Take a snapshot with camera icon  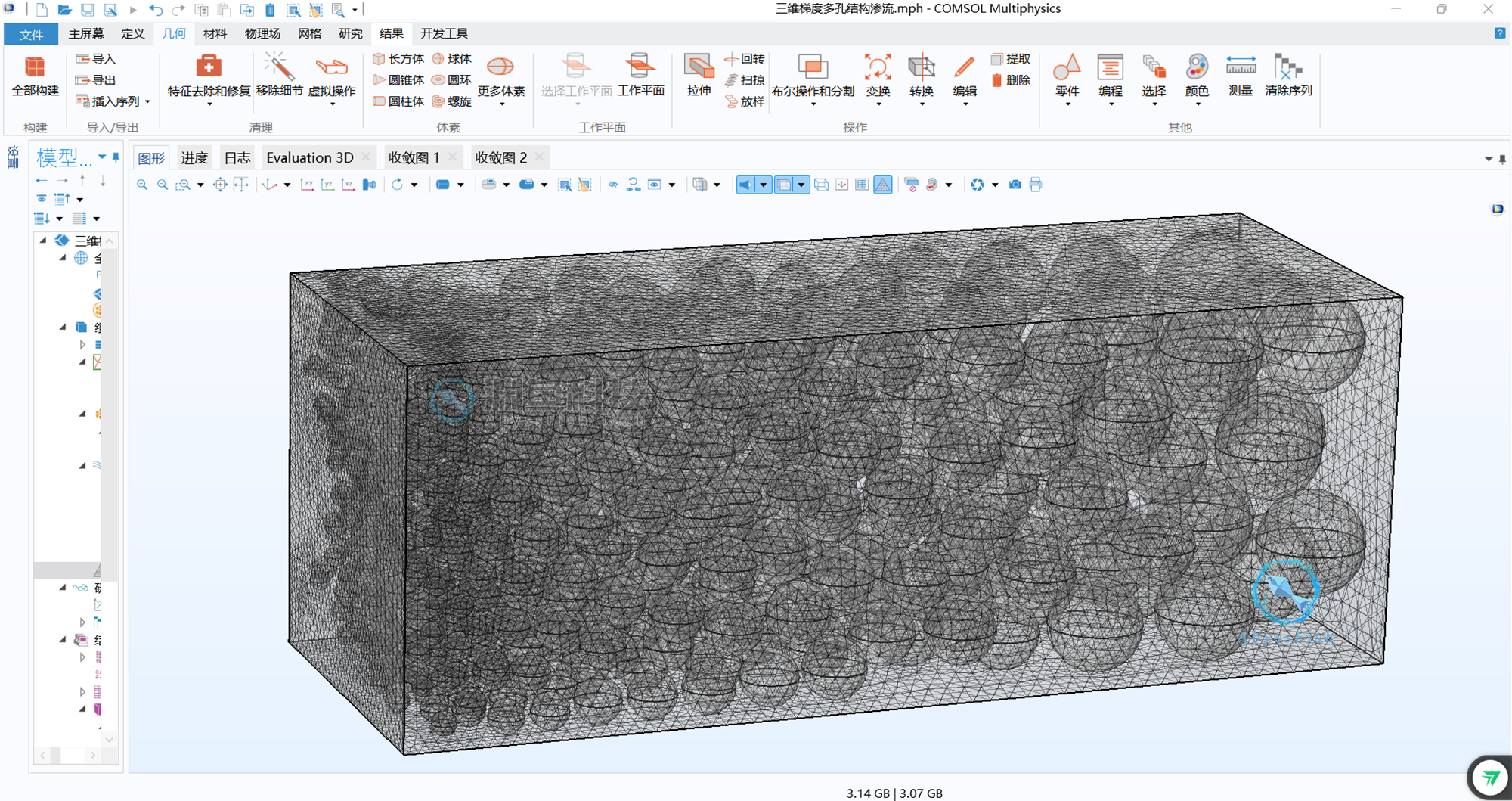click(x=1015, y=185)
